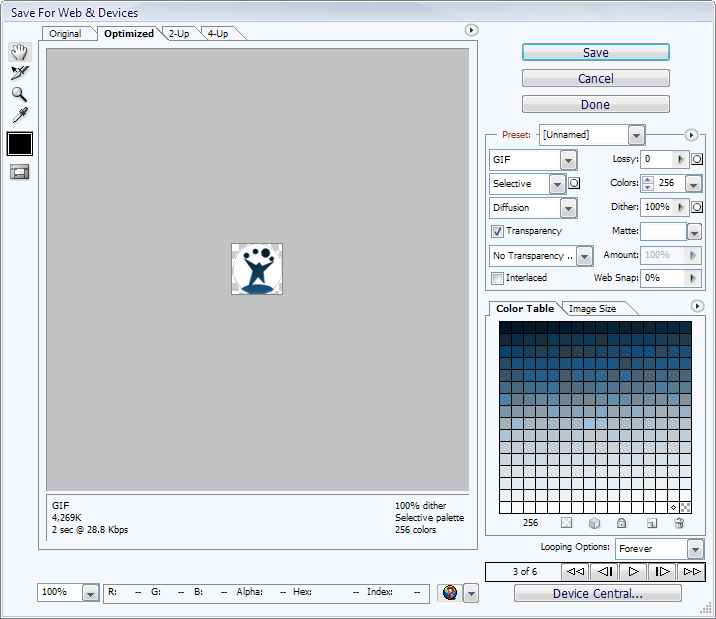Viewport: 716px width, 619px height.
Task: Select the Hand tool
Action: click(19, 52)
